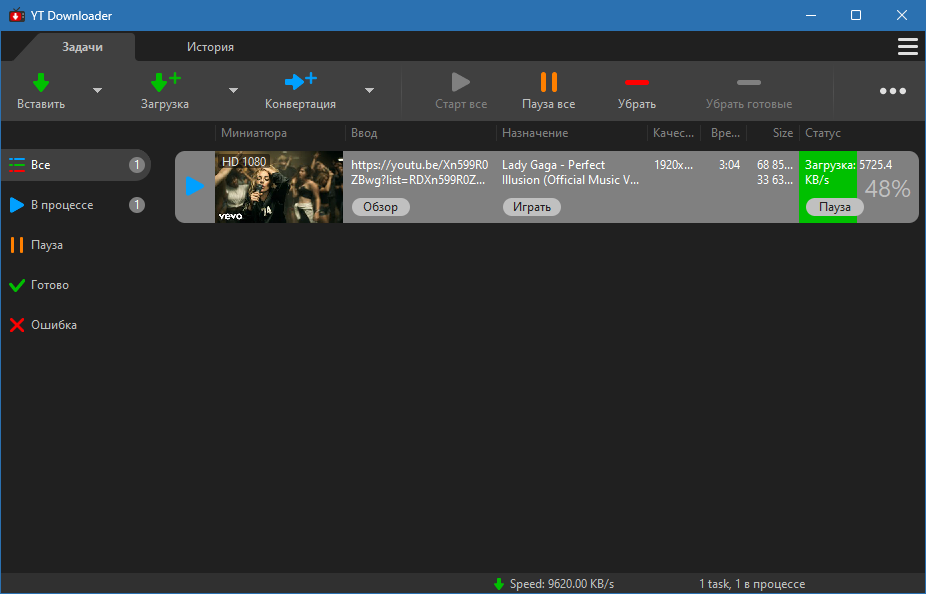
Task: Select the Пауза filter in sidebar
Action: coord(76,245)
